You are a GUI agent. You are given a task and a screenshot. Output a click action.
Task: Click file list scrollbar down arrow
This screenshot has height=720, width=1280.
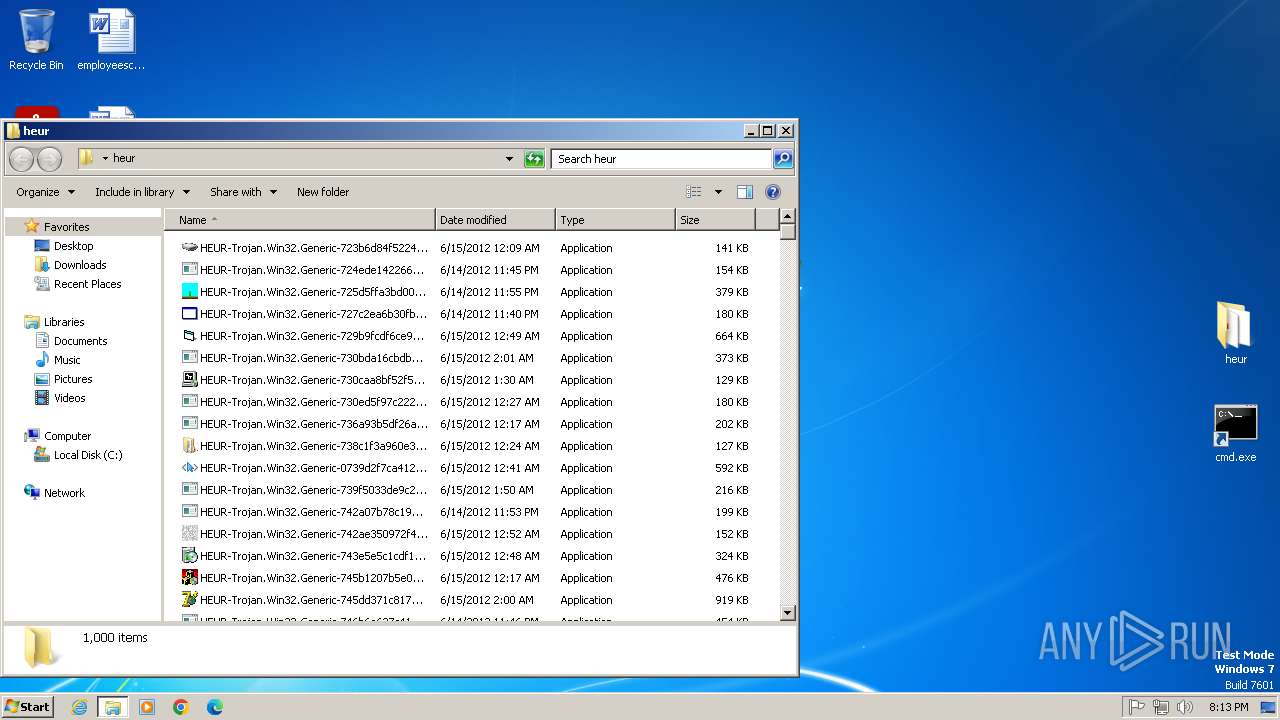[x=787, y=613]
